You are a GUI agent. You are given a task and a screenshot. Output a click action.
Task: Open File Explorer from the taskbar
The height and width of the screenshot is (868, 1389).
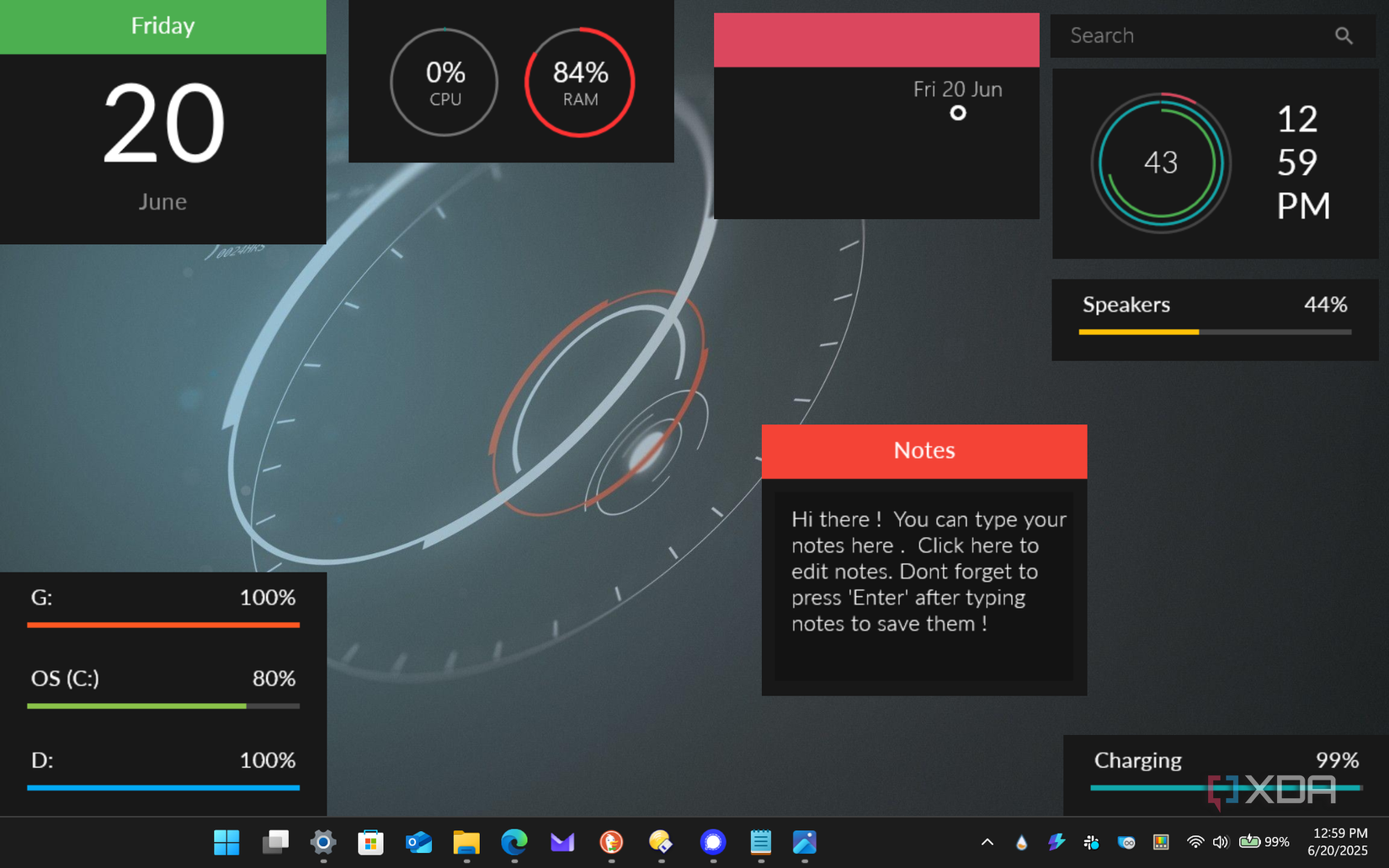pos(466,843)
